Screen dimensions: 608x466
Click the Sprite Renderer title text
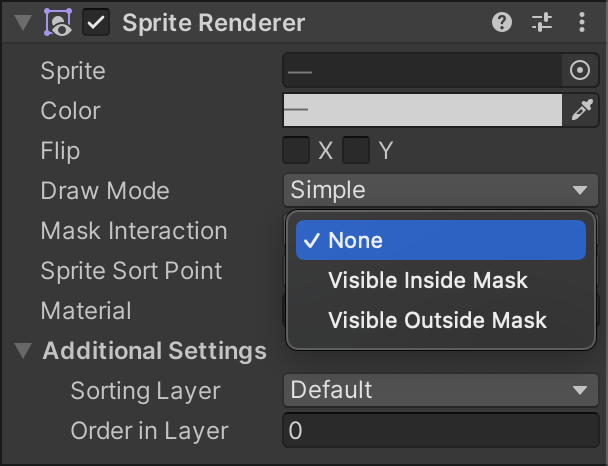tap(214, 22)
